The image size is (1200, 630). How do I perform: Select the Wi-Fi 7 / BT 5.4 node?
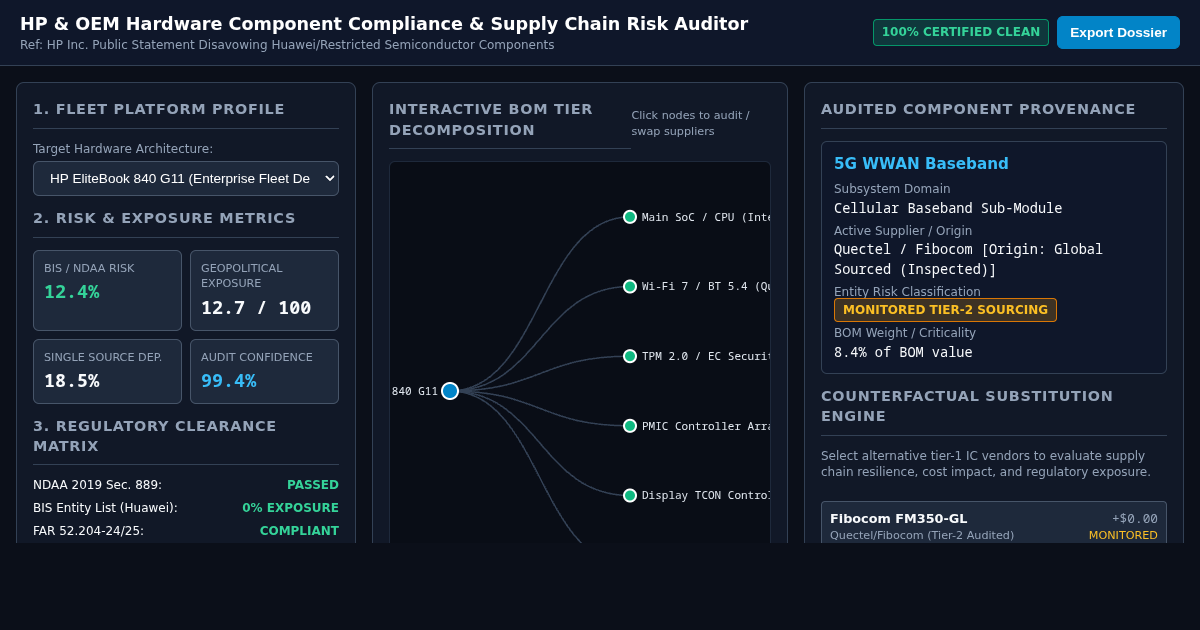[x=630, y=286]
